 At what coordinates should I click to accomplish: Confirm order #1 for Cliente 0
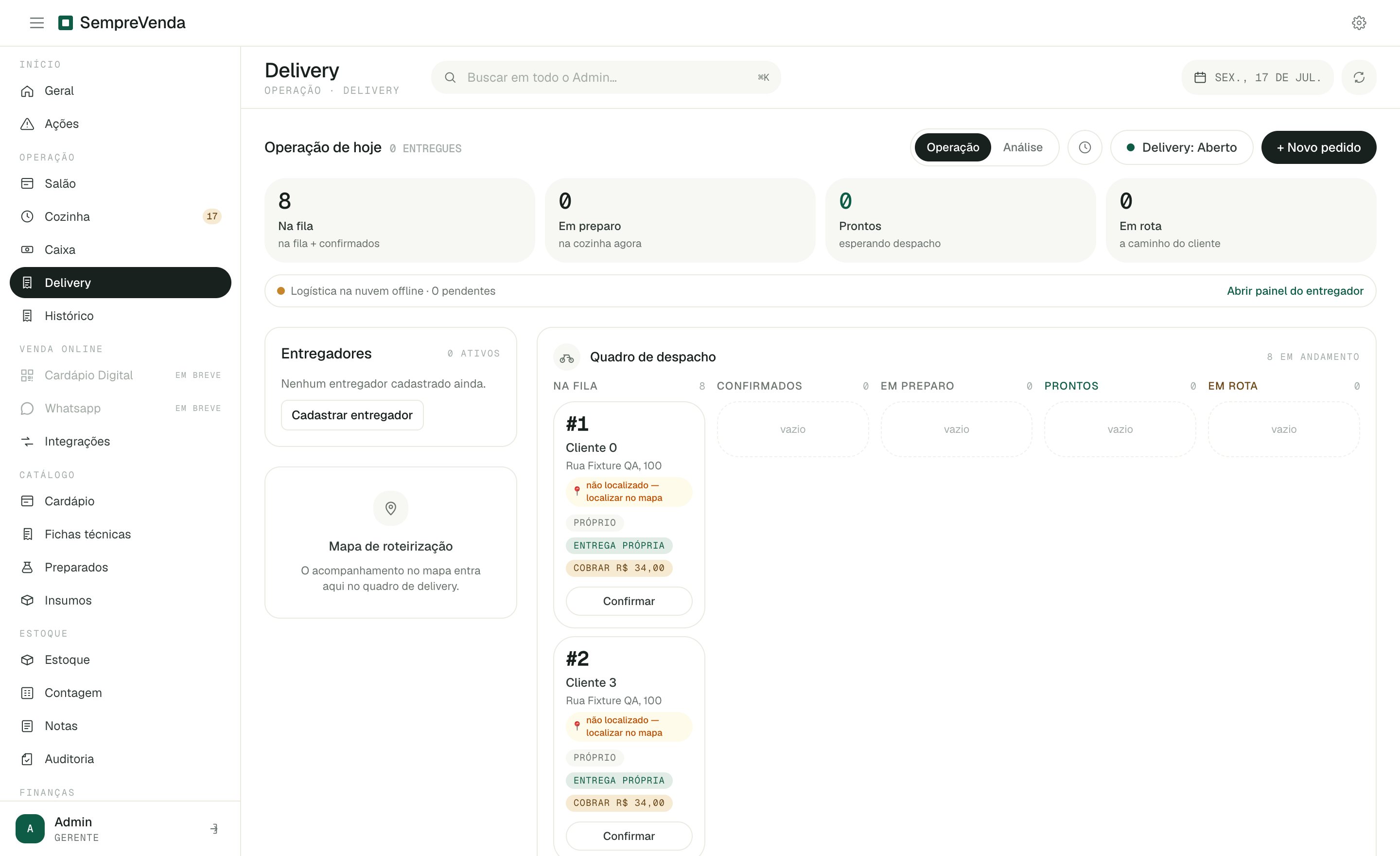click(629, 601)
